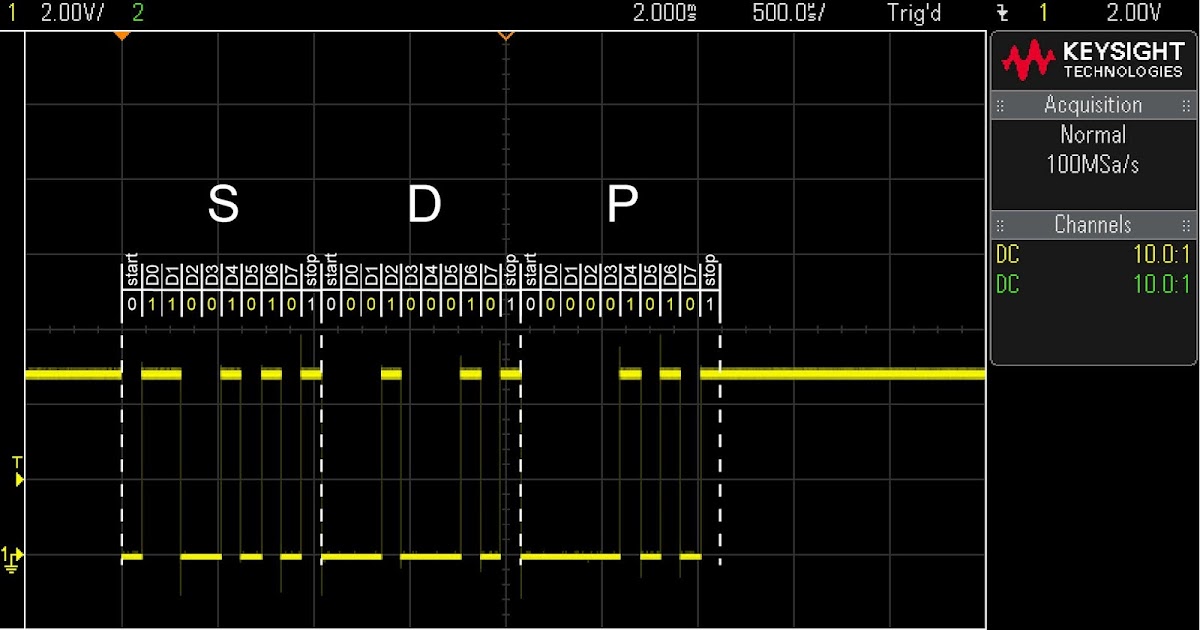Open the Channels panel header
The height and width of the screenshot is (630, 1200).
pos(1093,225)
